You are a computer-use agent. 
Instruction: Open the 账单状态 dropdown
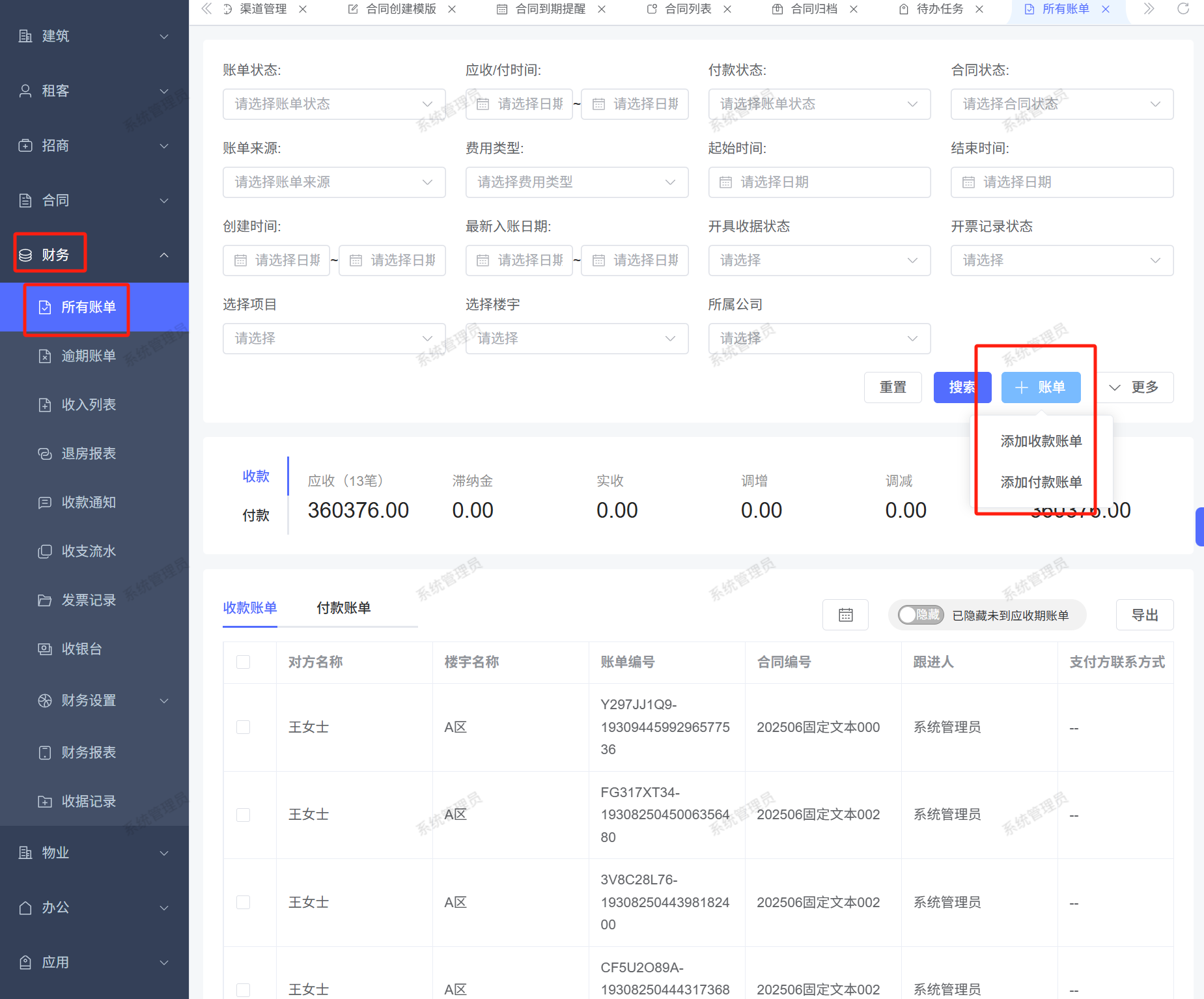333,104
